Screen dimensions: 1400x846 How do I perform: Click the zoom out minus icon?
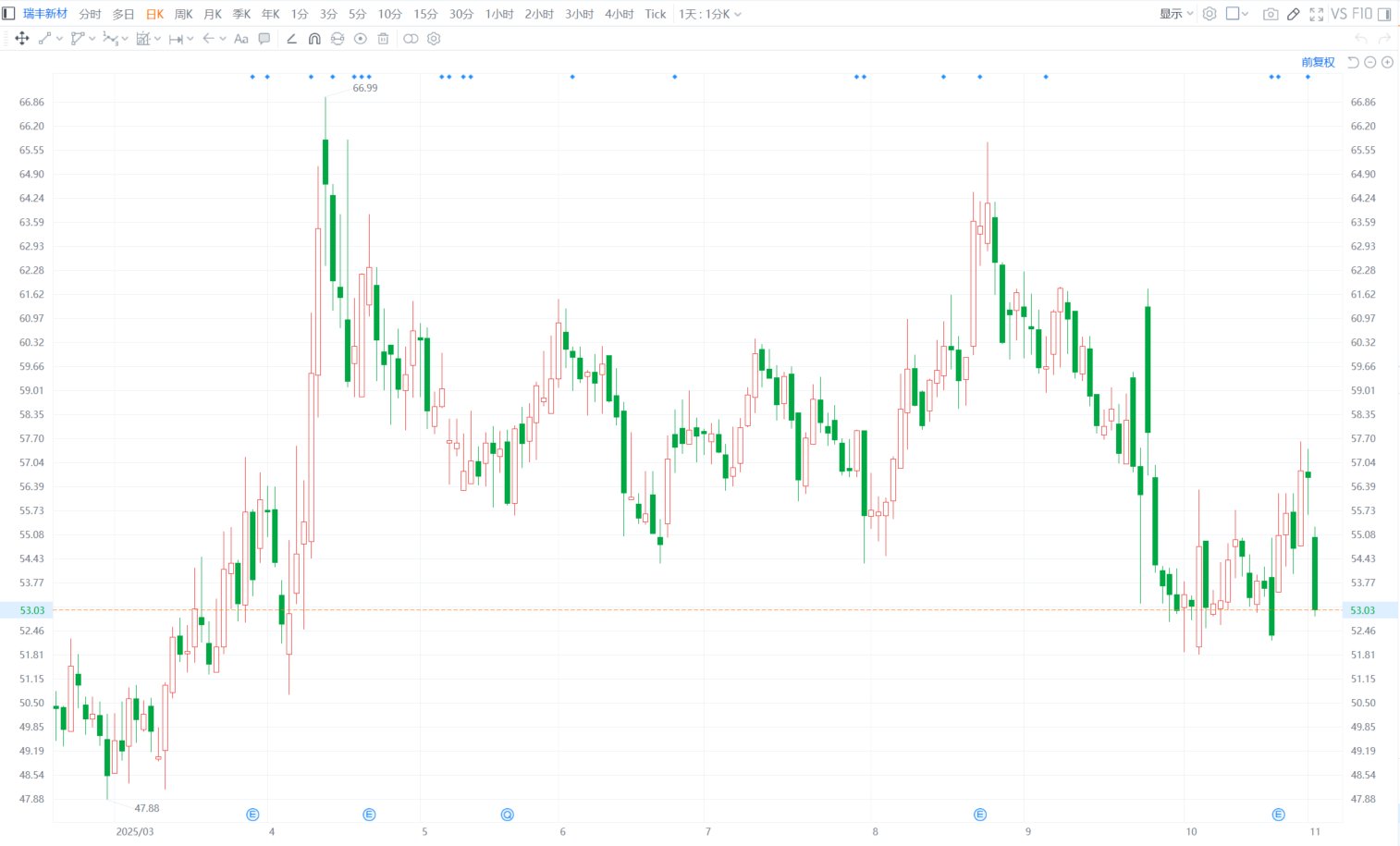click(x=1370, y=62)
